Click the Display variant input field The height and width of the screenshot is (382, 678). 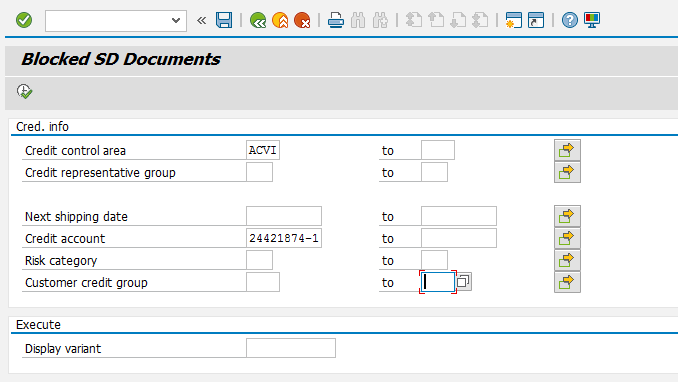pyautogui.click(x=291, y=348)
